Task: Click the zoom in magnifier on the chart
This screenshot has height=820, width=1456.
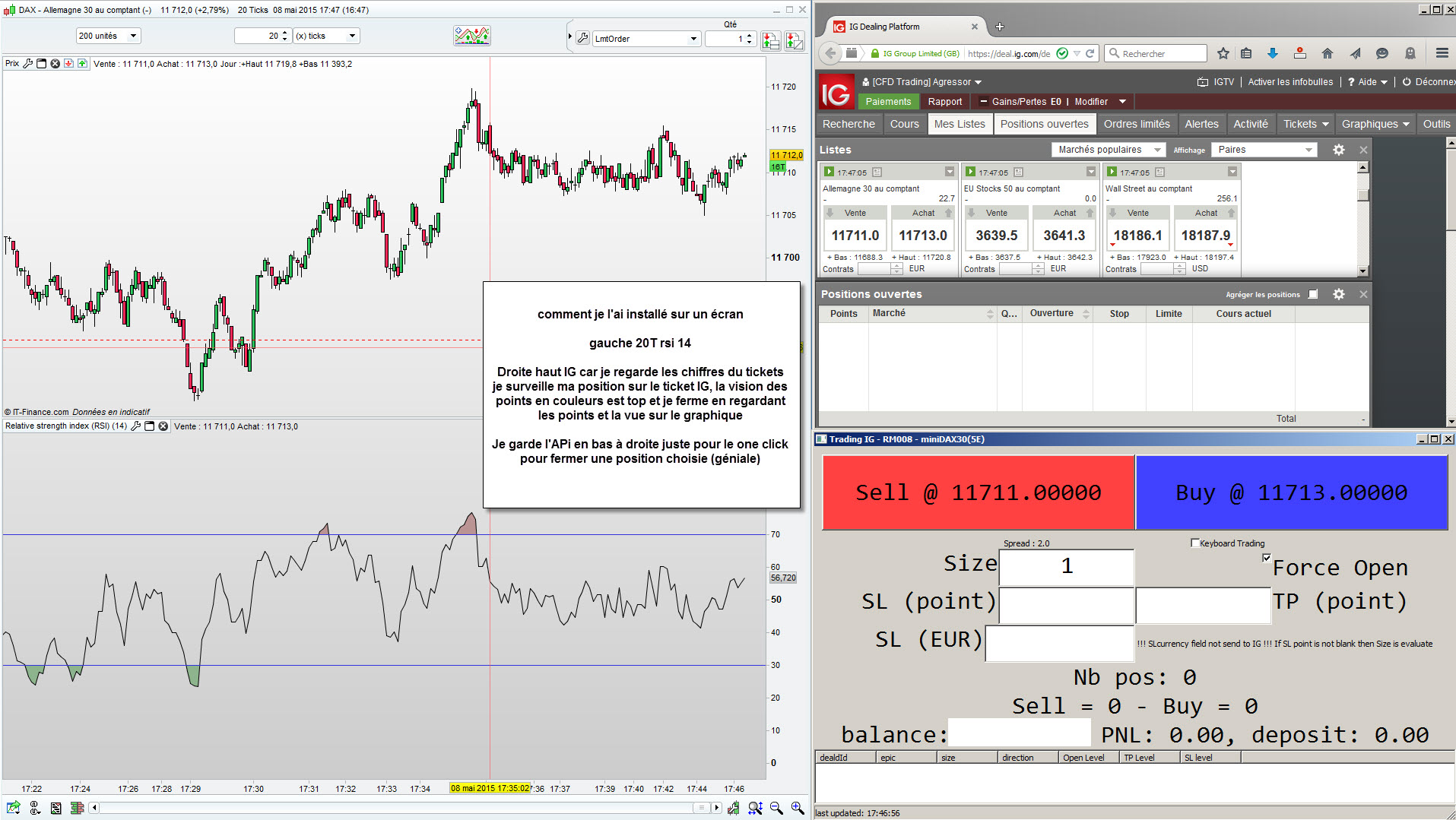Action: pyautogui.click(x=797, y=808)
